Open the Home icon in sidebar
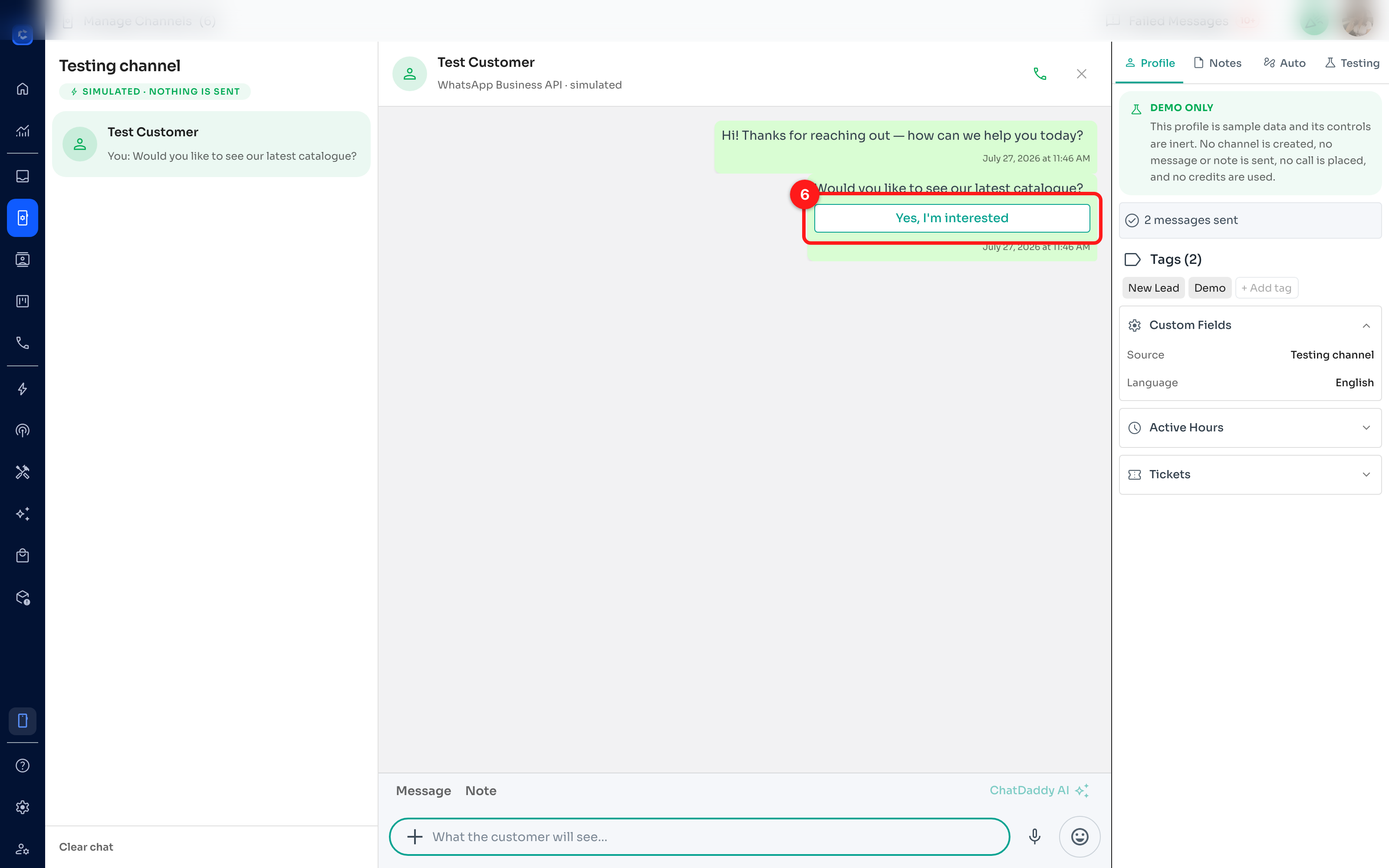Viewport: 1389px width, 868px height. tap(23, 89)
